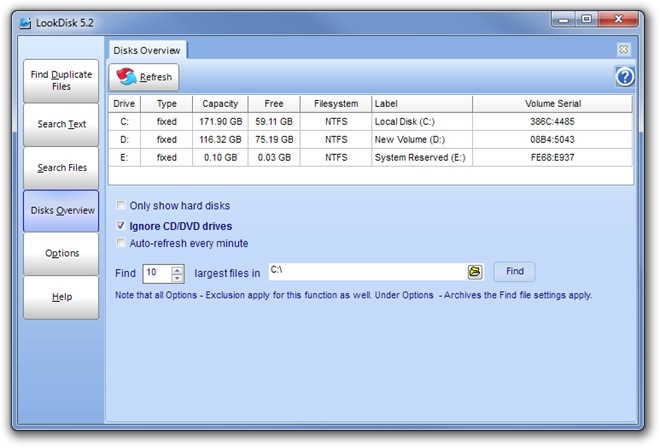Click free space value 75.19 GB
Image resolution: width=660 pixels, height=447 pixels.
pyautogui.click(x=274, y=139)
